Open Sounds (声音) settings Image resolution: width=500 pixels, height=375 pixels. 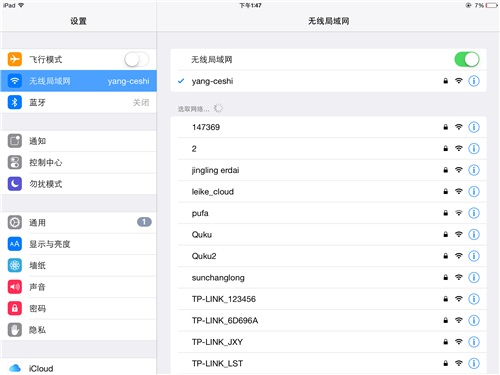tap(79, 287)
